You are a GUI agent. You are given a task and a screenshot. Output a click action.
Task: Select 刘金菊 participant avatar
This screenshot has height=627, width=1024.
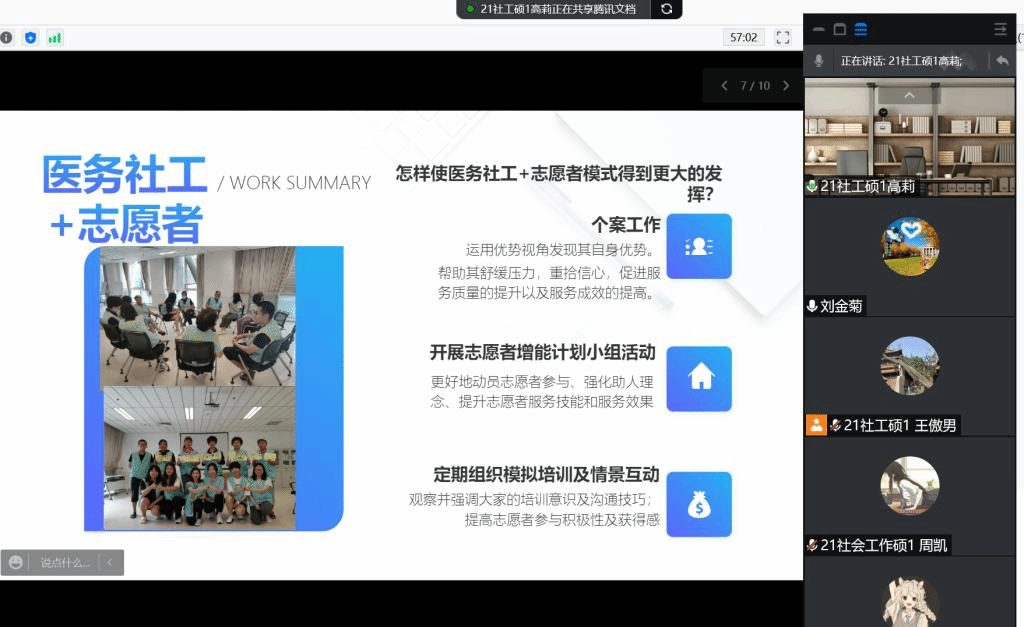pyautogui.click(x=909, y=246)
